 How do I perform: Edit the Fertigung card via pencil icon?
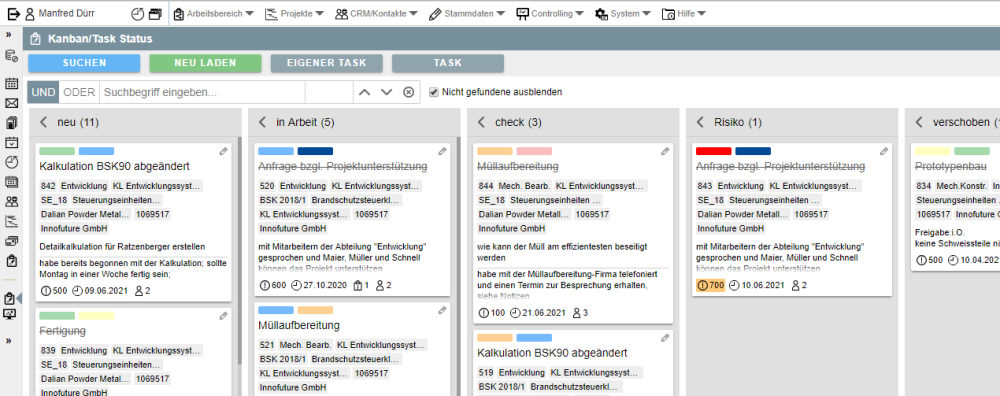coord(223,316)
